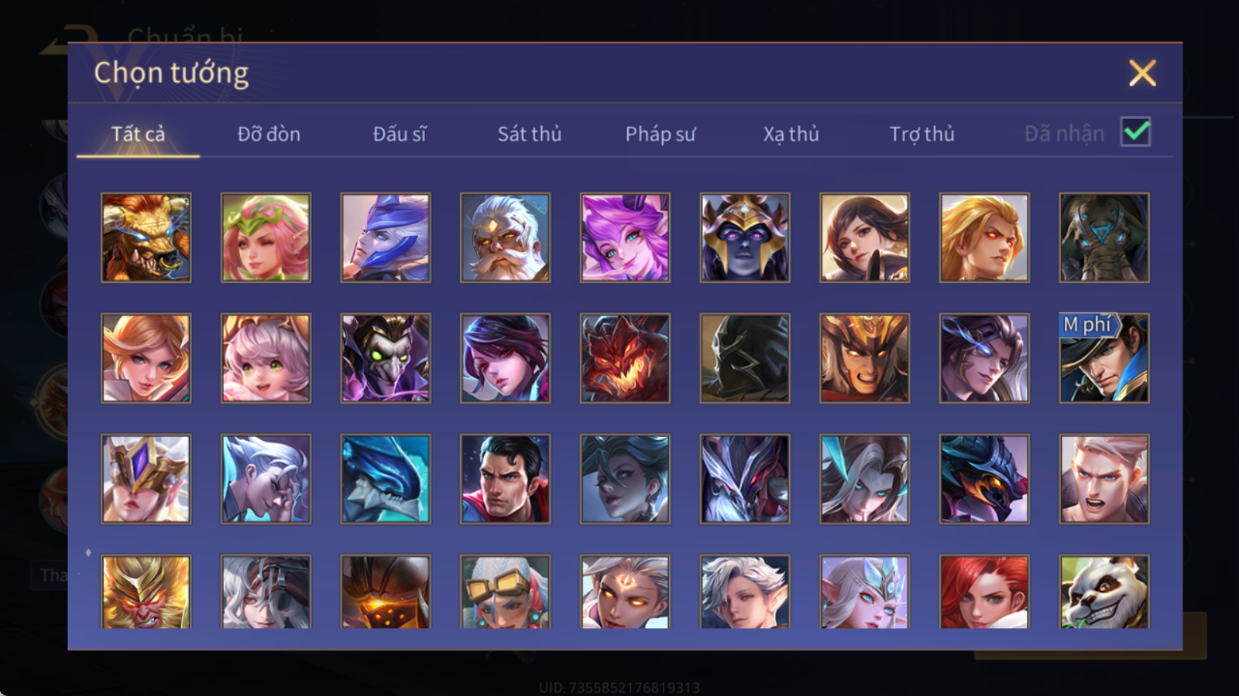Select the white-bearded old man hero
The width and height of the screenshot is (1239, 696).
point(505,238)
